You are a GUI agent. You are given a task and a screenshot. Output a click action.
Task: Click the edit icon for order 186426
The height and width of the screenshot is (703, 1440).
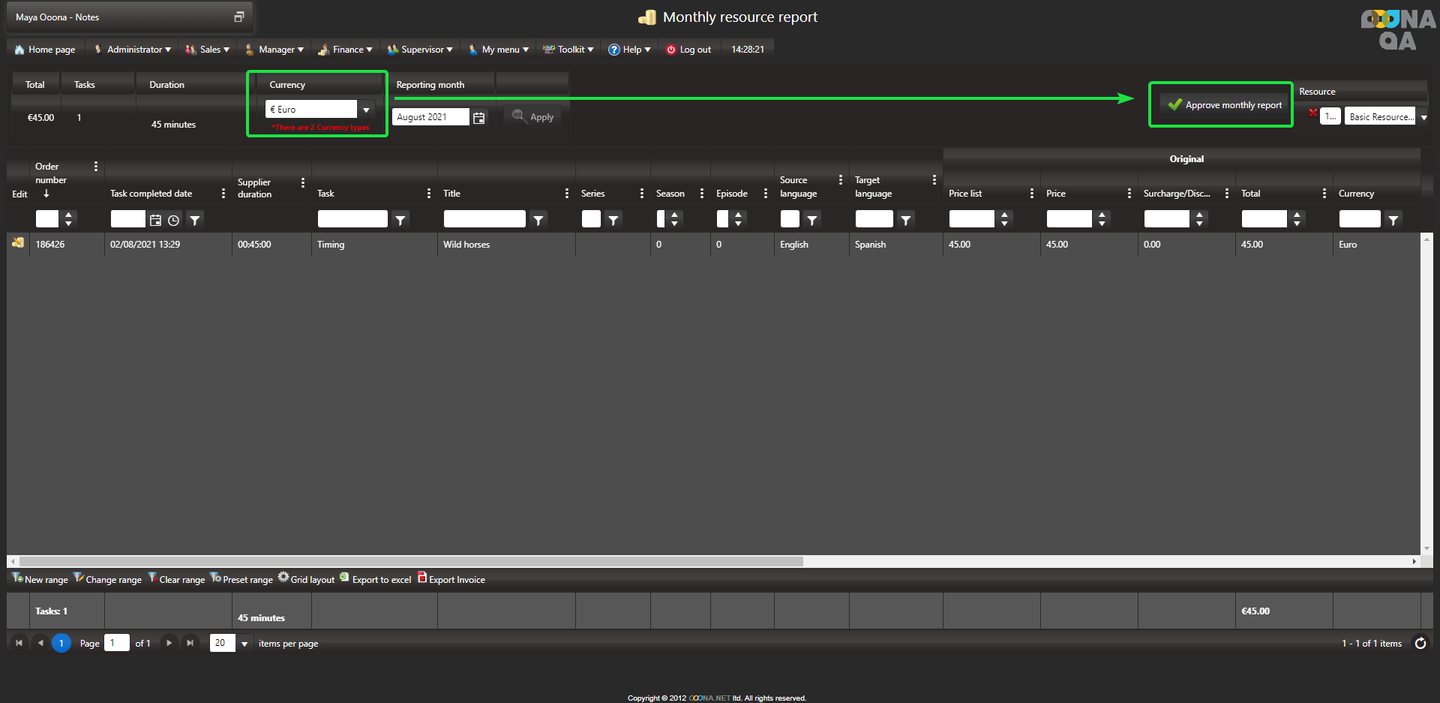[x=18, y=243]
